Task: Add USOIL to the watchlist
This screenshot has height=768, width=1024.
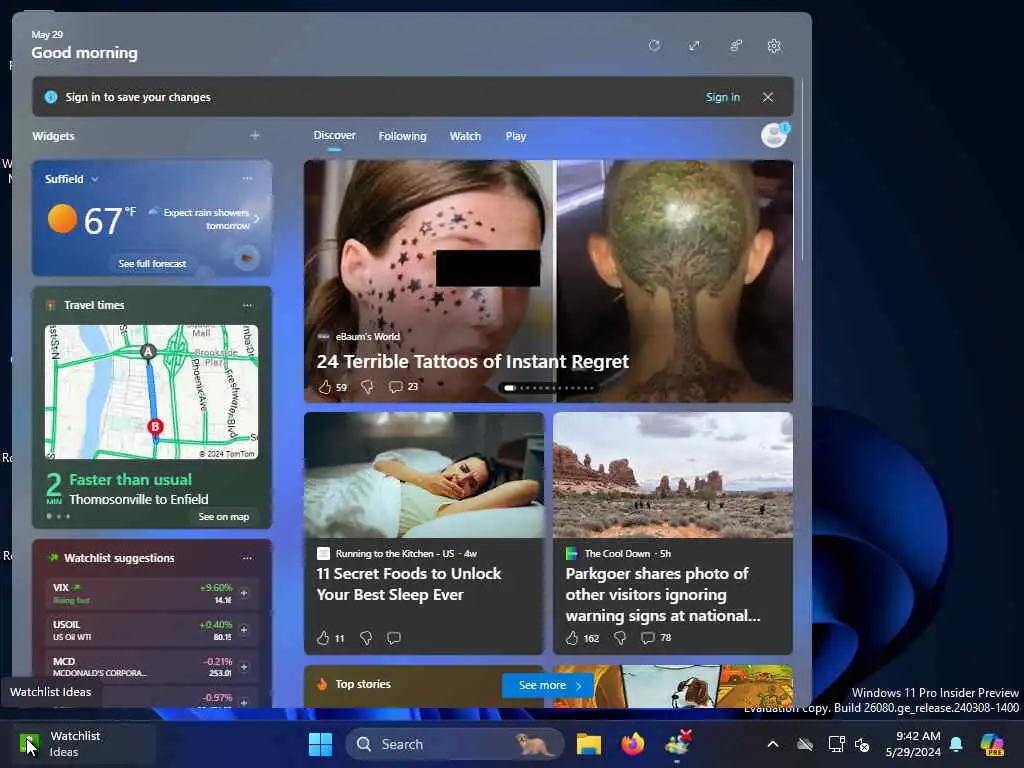Action: [x=244, y=630]
